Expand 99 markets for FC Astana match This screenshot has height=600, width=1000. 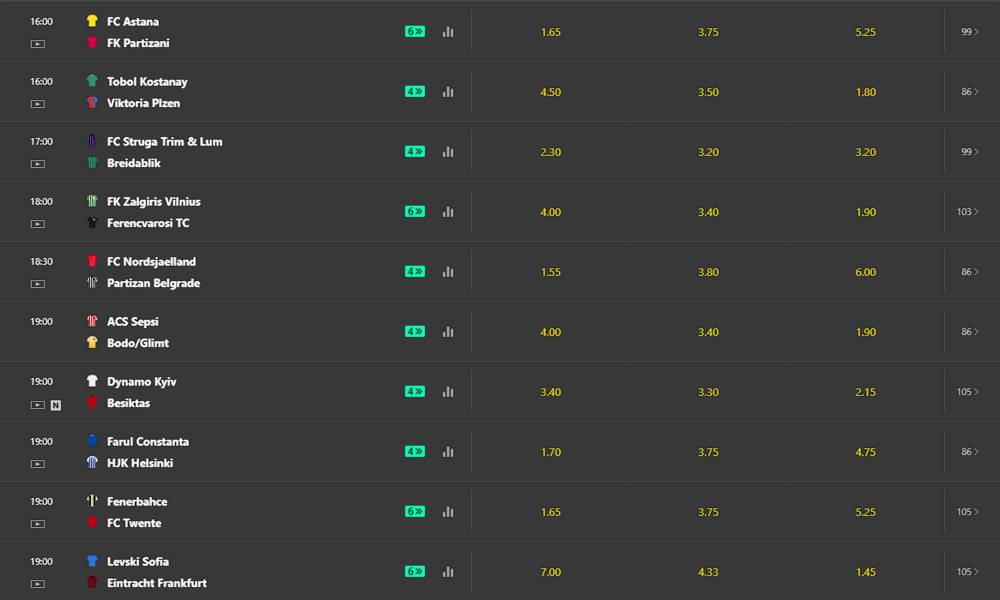(970, 31)
